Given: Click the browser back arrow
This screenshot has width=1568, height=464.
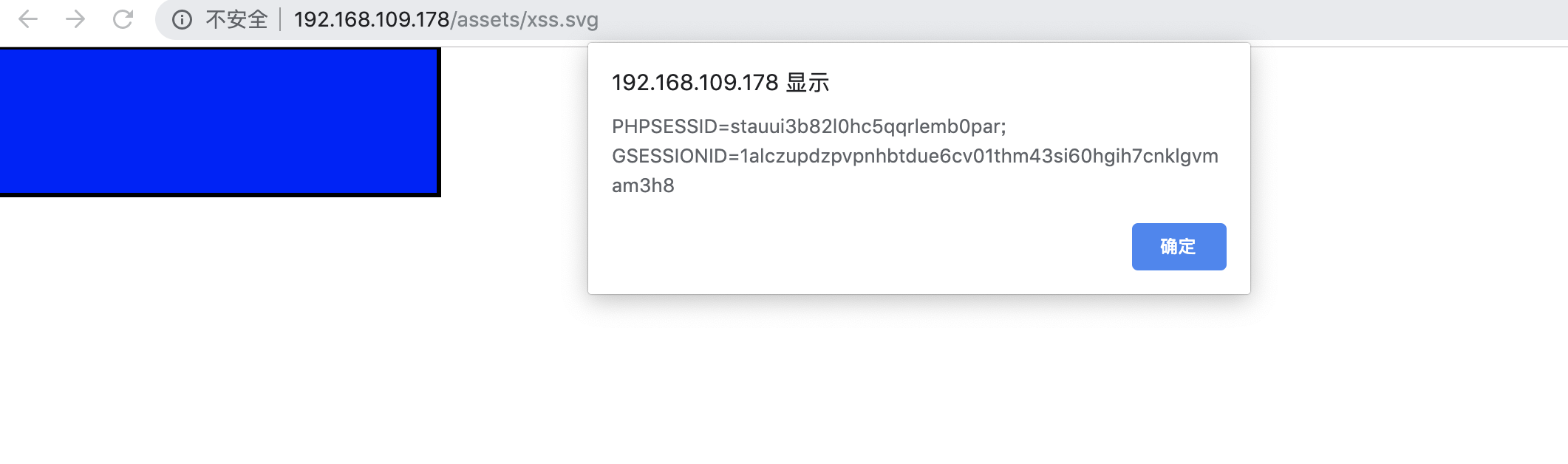Looking at the screenshot, I should pos(28,19).
